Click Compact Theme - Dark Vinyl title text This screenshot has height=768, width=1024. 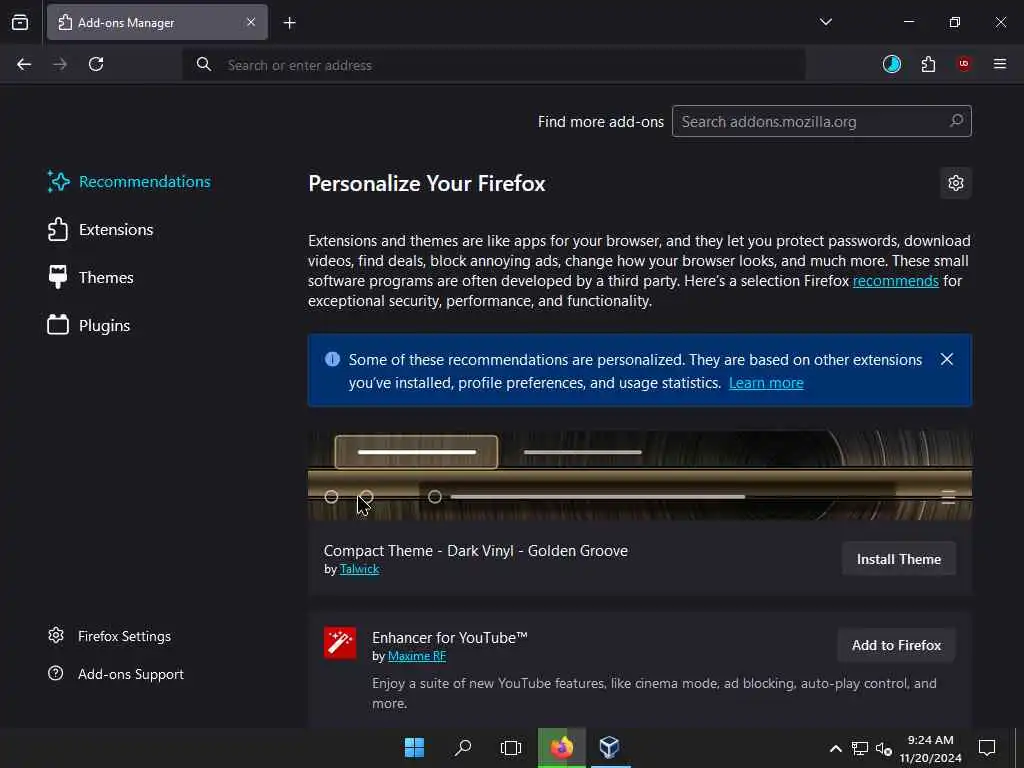point(475,551)
